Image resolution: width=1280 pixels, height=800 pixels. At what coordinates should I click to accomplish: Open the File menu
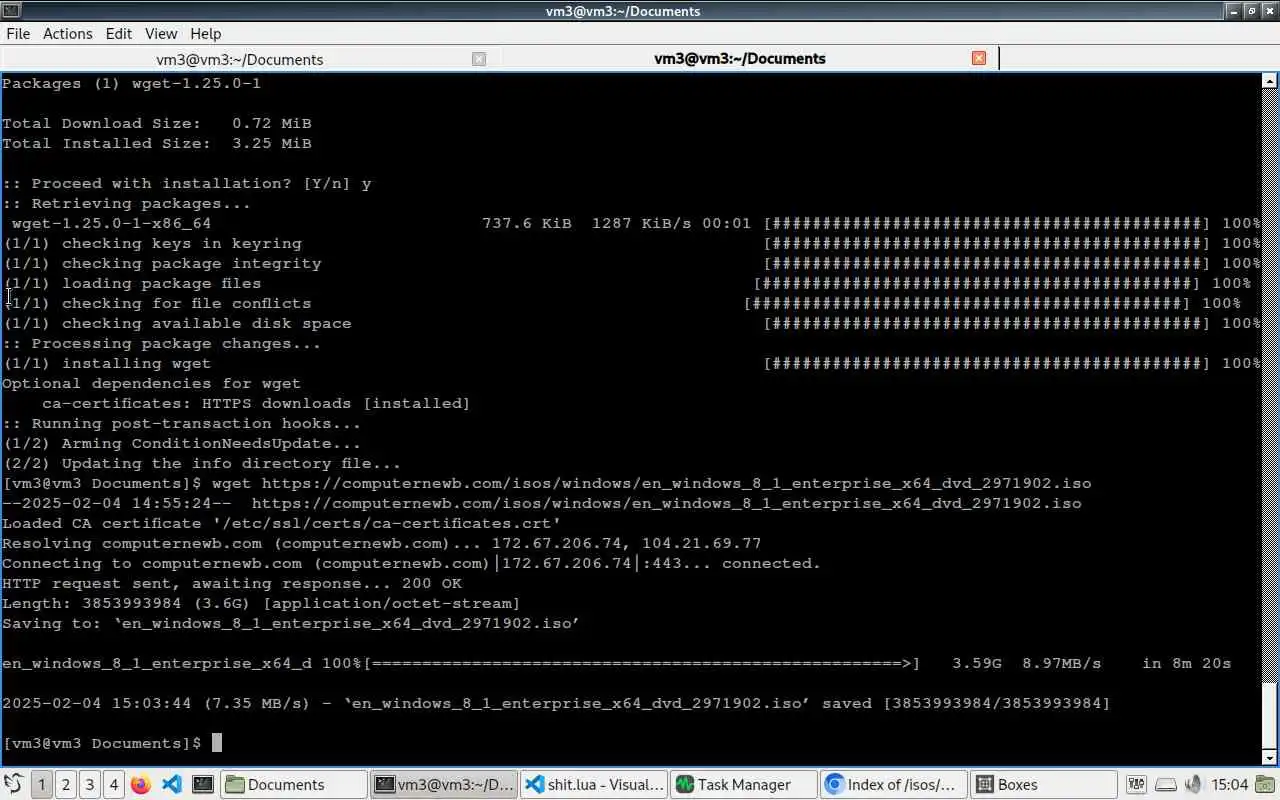[18, 33]
